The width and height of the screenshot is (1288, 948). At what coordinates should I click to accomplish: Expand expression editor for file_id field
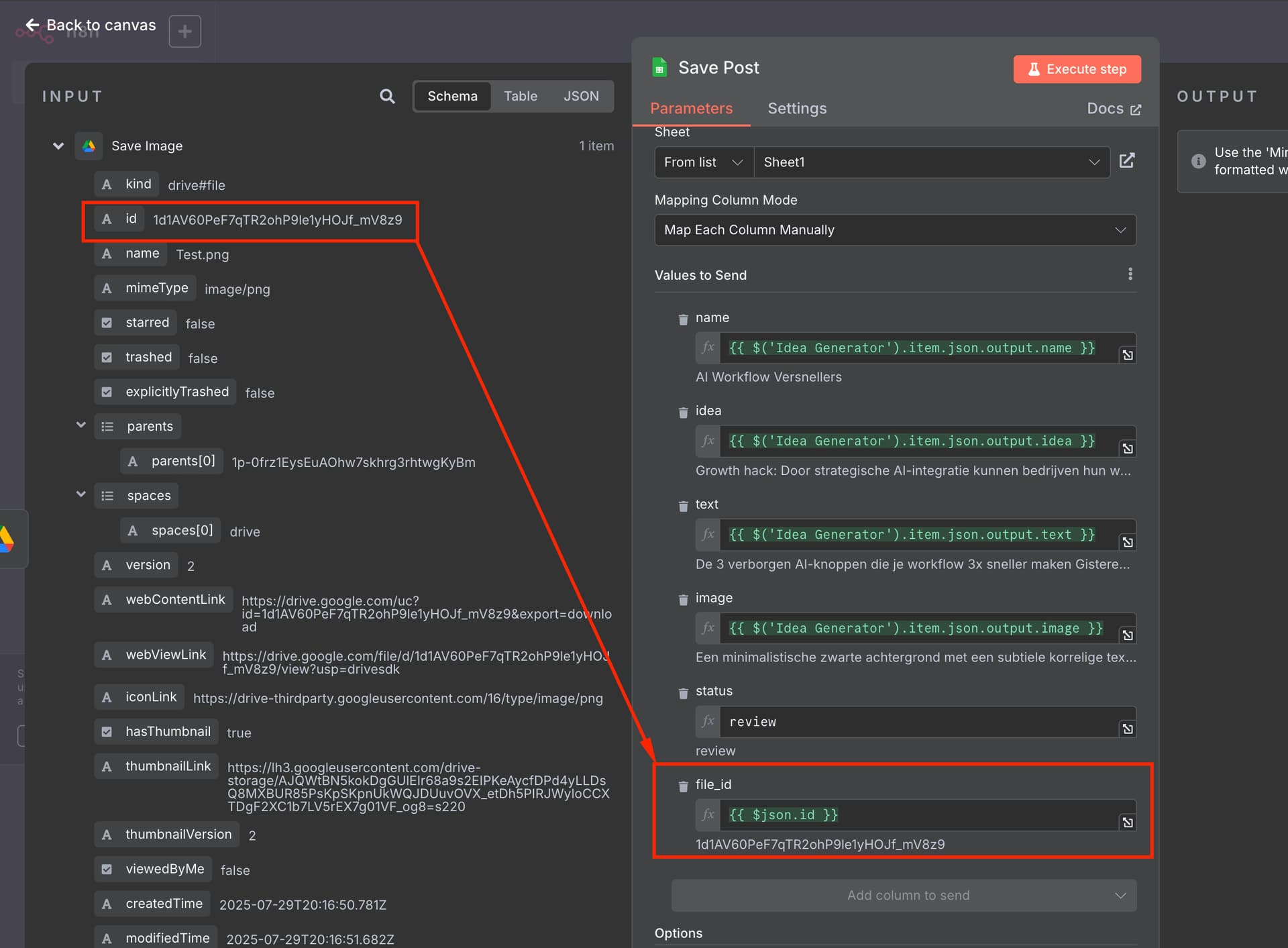coord(1128,822)
